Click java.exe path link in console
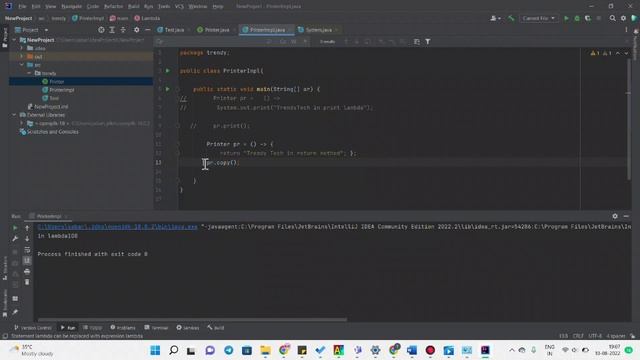This screenshot has width=640, height=360. click(x=118, y=227)
